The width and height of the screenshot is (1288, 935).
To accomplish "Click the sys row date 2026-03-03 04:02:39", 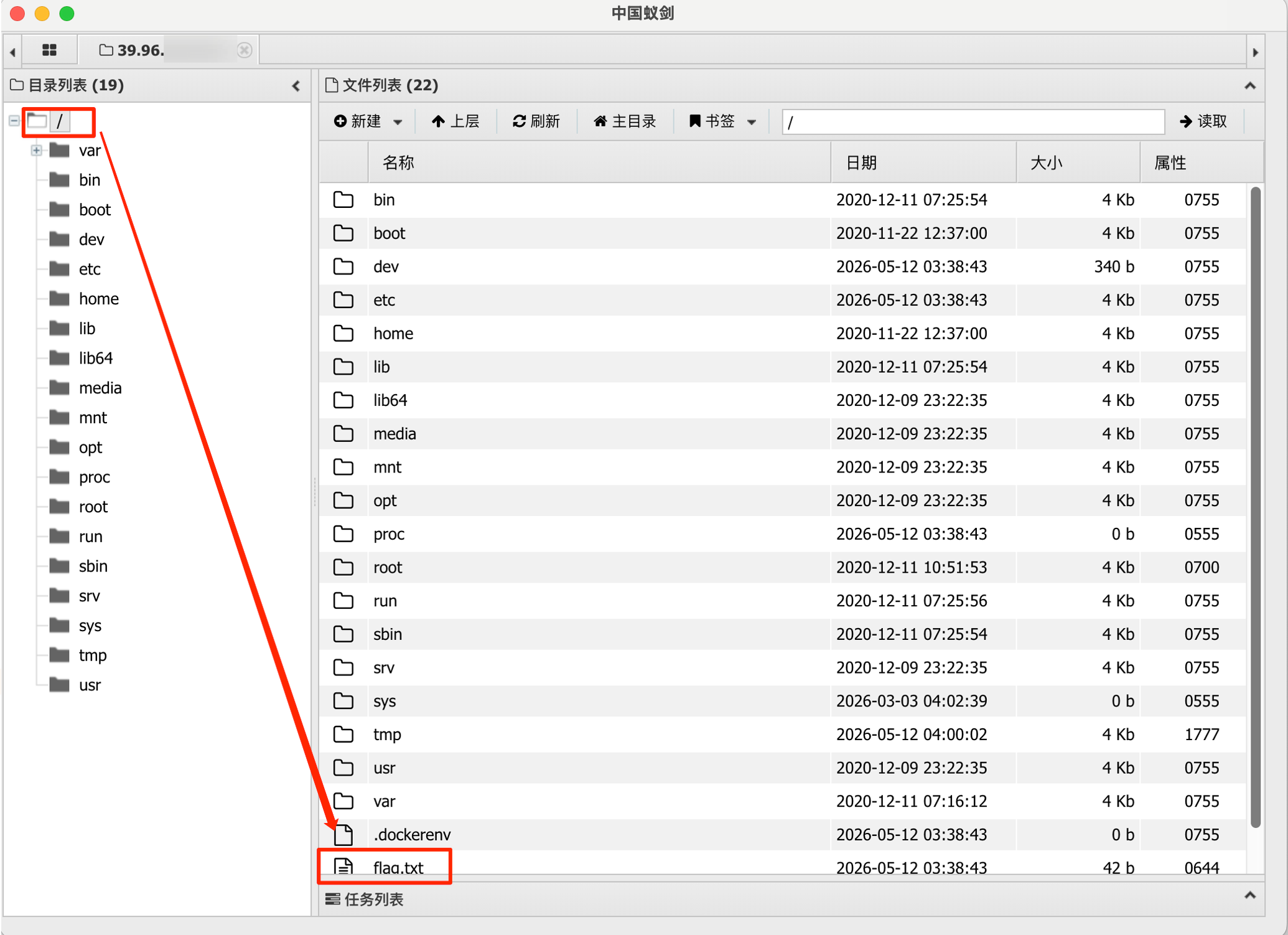I will [912, 702].
